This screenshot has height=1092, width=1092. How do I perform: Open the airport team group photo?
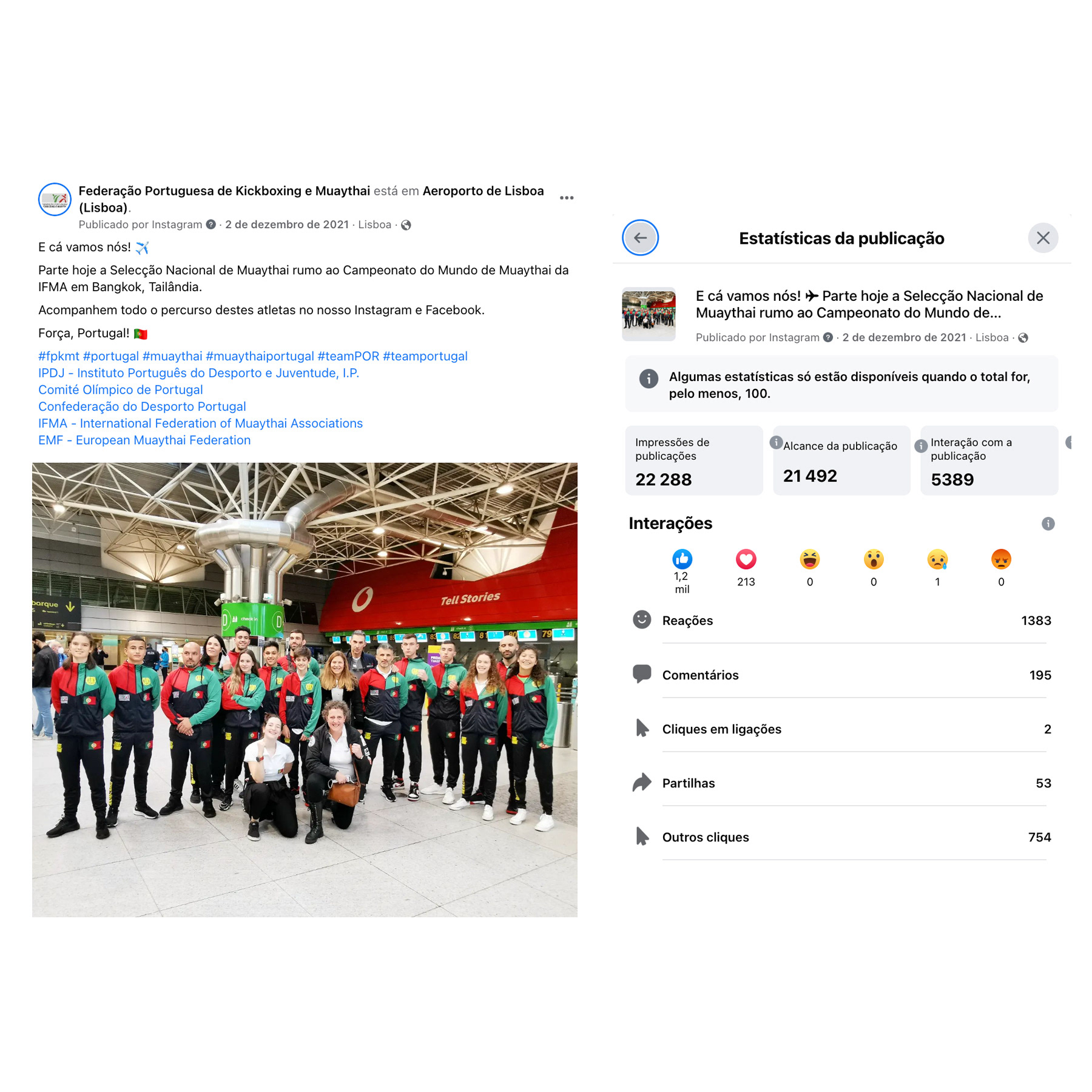point(305,690)
